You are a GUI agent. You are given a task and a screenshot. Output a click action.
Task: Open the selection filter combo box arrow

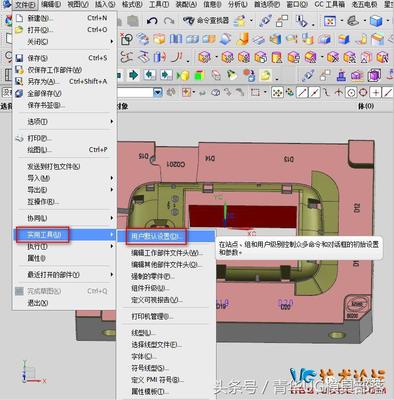pyautogui.click(x=158, y=92)
